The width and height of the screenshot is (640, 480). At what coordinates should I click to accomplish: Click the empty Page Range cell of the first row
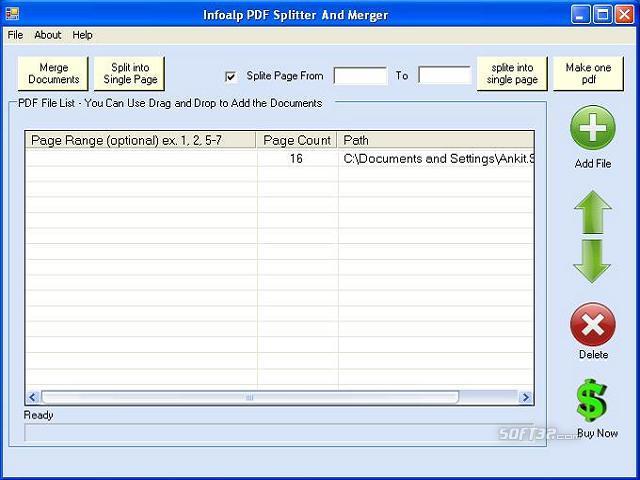(x=141, y=158)
